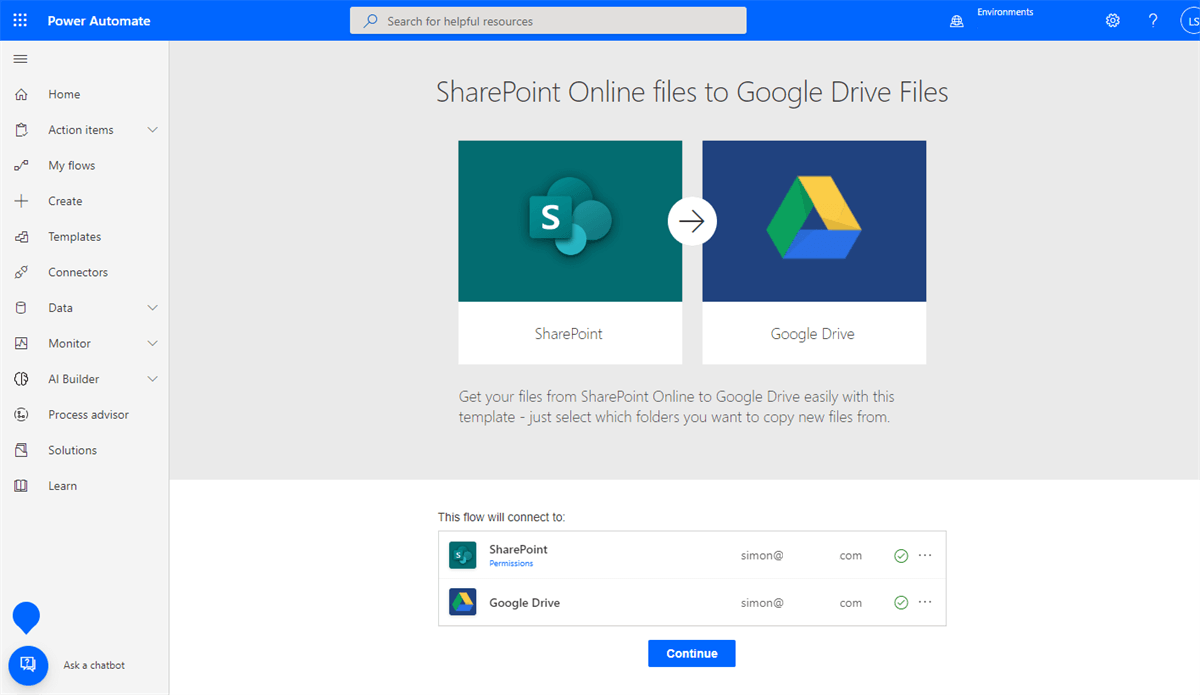Expand the Monitor chevron

153,343
